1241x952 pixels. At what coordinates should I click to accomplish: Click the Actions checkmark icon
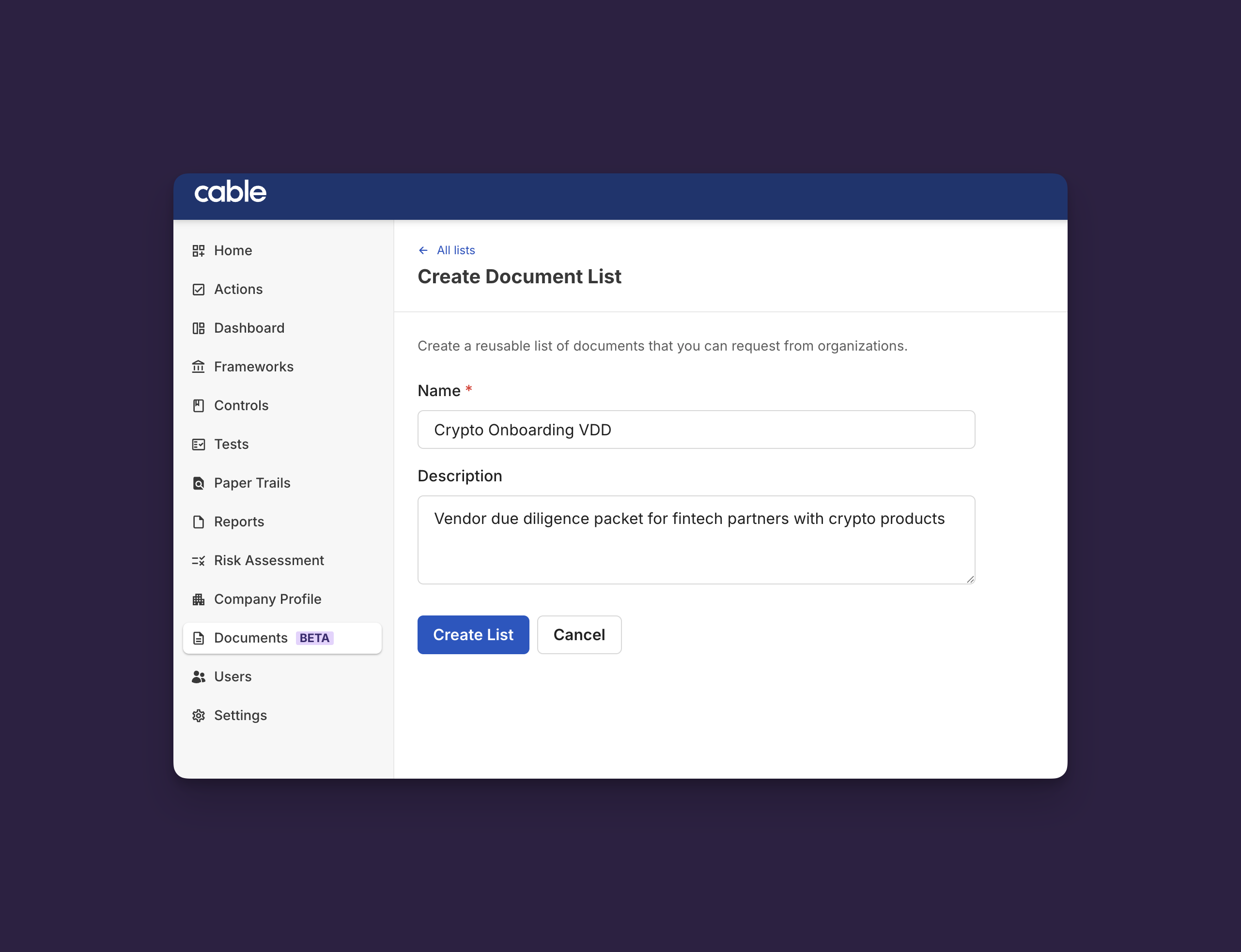point(199,290)
